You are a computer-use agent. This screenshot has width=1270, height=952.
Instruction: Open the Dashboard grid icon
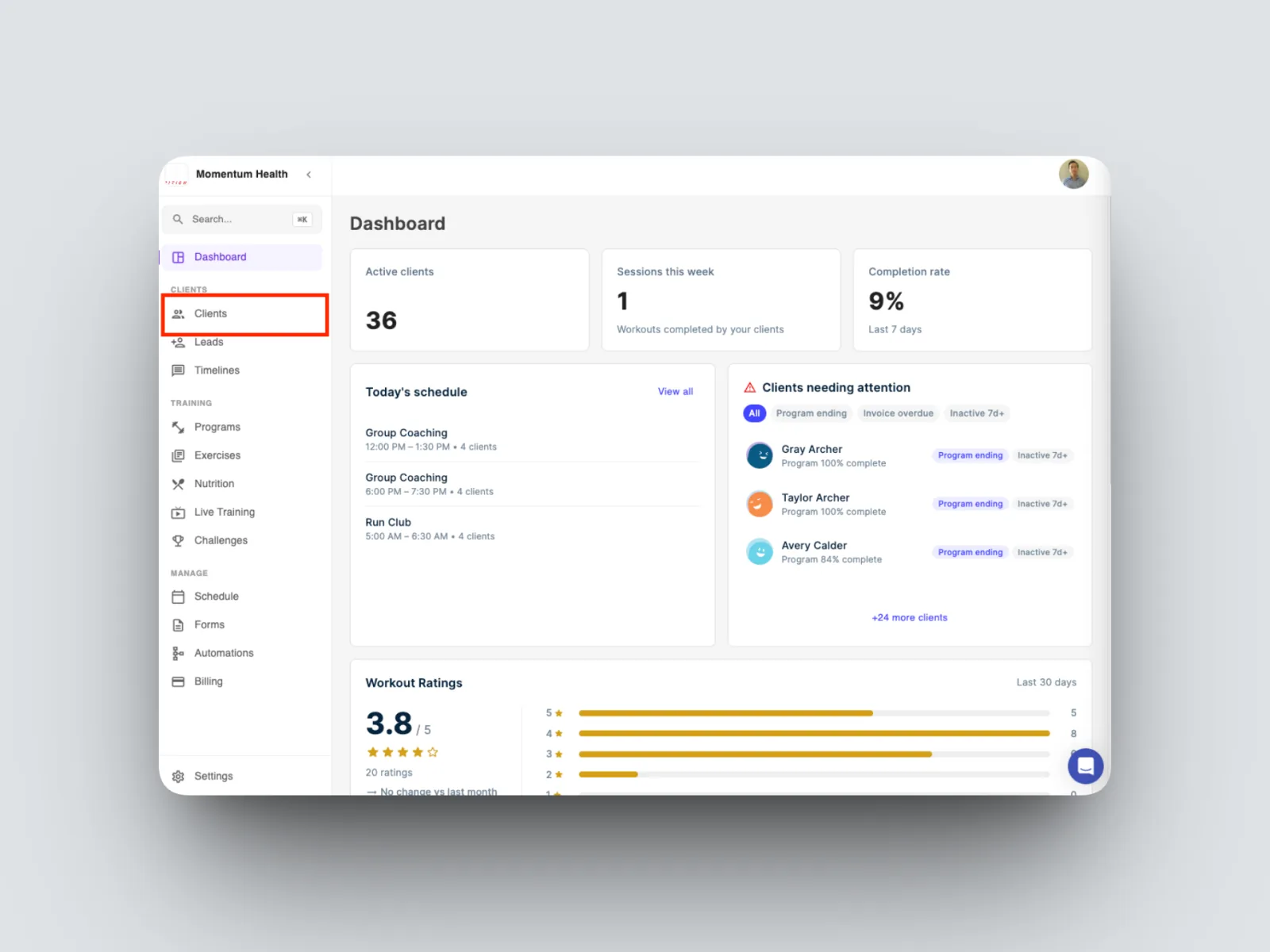coord(178,257)
